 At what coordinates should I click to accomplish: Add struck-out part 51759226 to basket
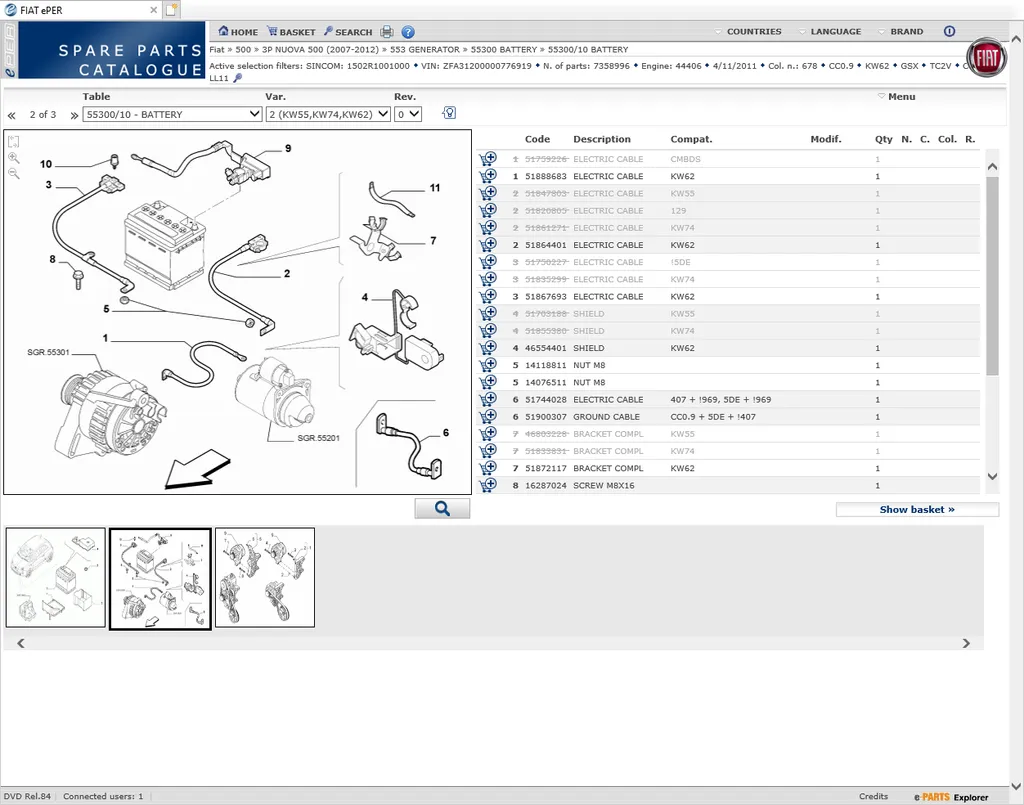(x=488, y=159)
